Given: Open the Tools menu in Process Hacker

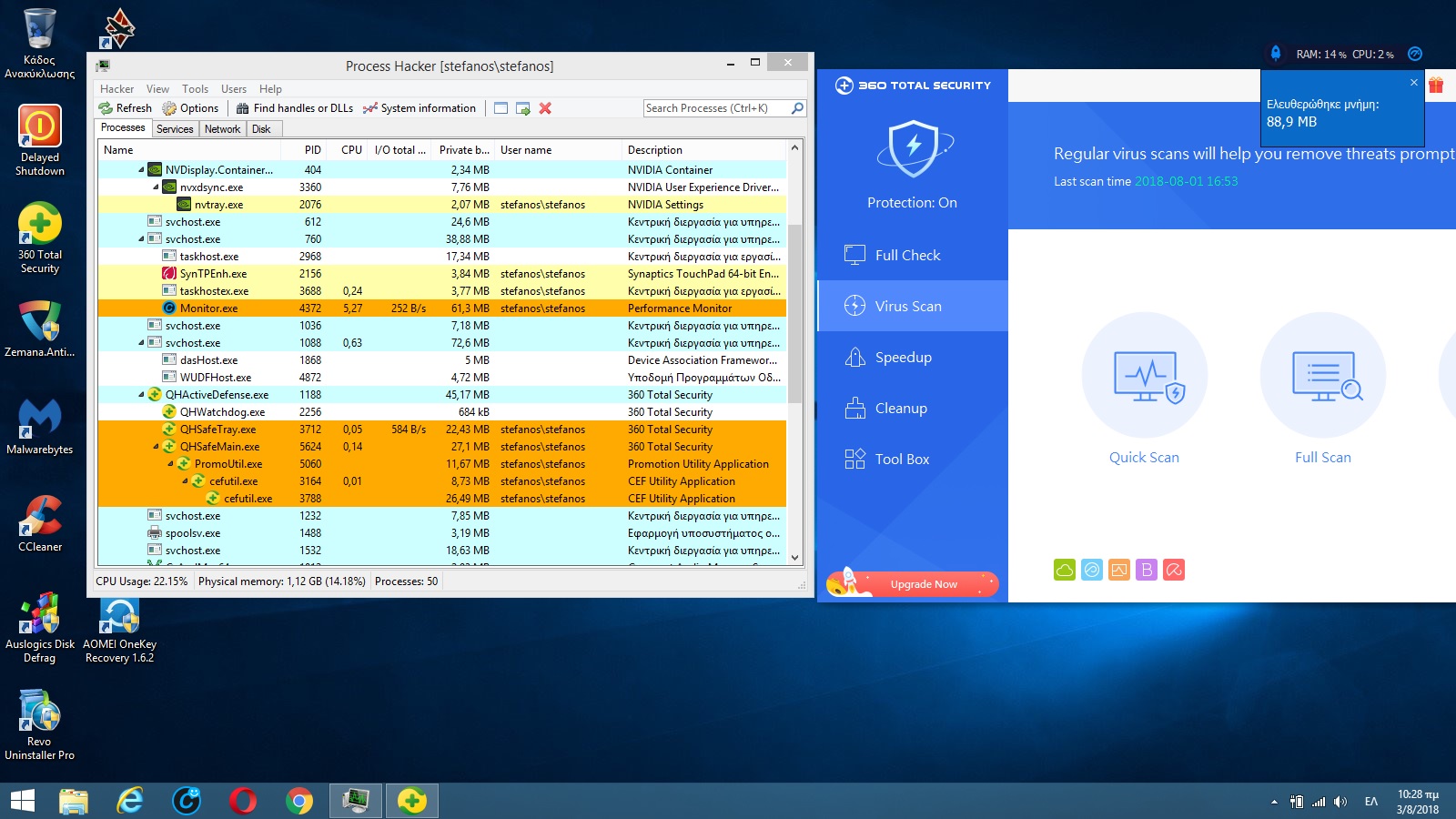Looking at the screenshot, I should point(195,89).
